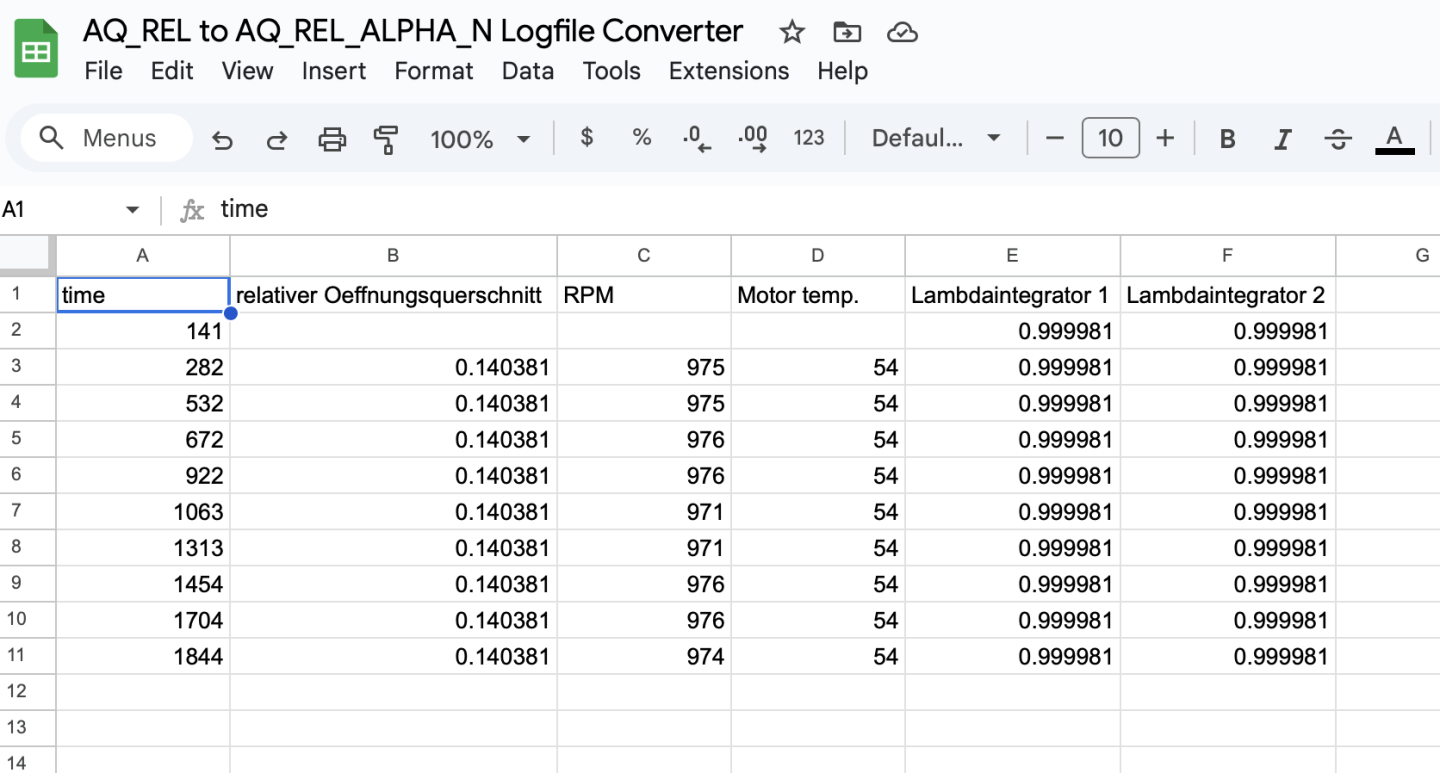Screen dimensions: 1440x773
Task: Open the Format menu
Action: click(x=434, y=71)
